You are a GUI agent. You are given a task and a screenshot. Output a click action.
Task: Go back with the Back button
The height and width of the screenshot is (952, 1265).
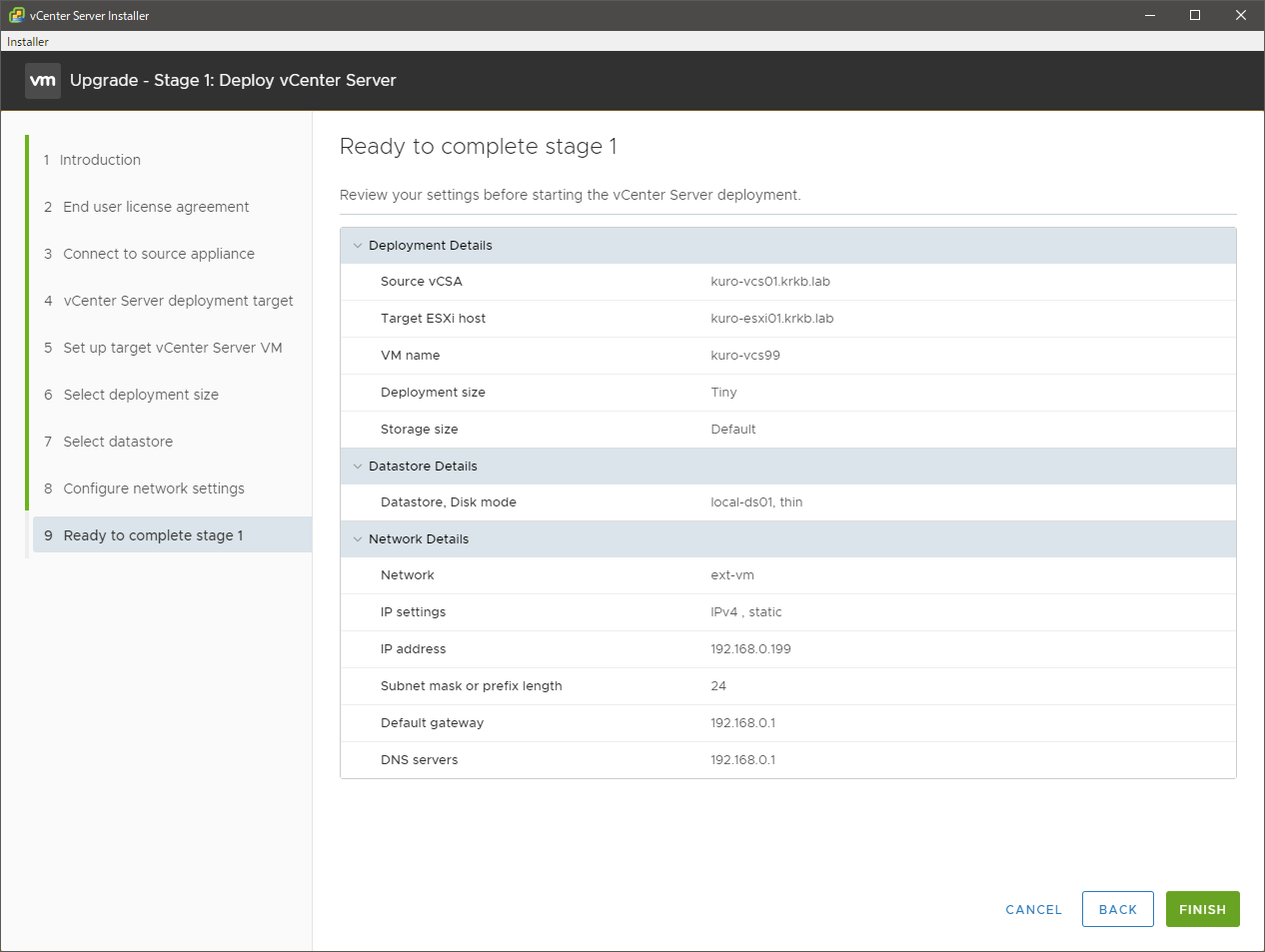[1117, 909]
